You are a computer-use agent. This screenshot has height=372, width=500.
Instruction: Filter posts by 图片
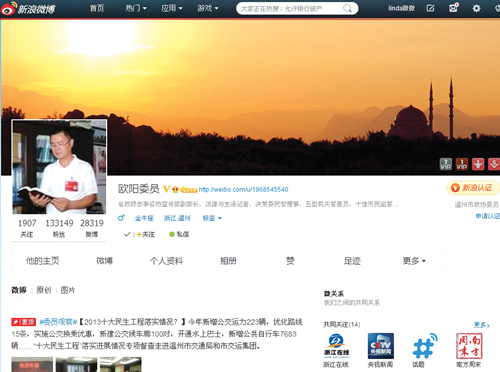tap(68, 290)
